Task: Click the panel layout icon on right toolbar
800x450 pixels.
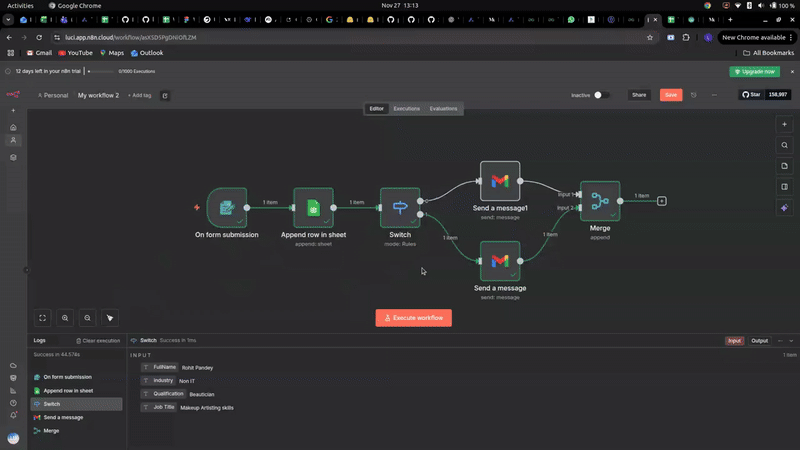Action: (x=784, y=187)
